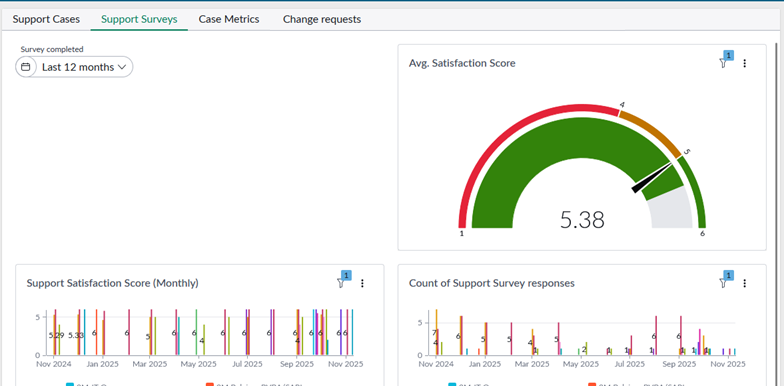The image size is (784, 386).
Task: Open three-dot menu on Support Satisfaction Score (Monthly)
Action: click(x=362, y=284)
